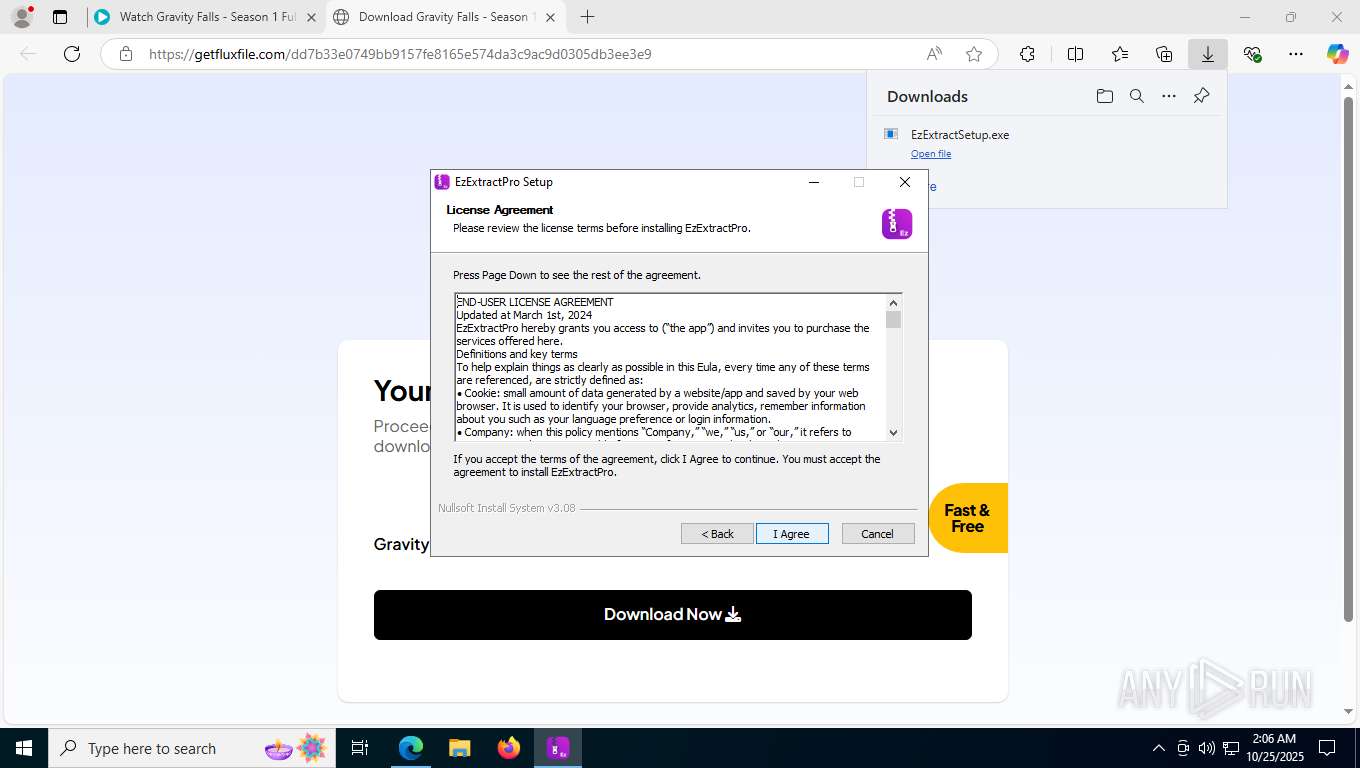Open the tab actions menu
This screenshot has width=1360, height=768.
60,17
